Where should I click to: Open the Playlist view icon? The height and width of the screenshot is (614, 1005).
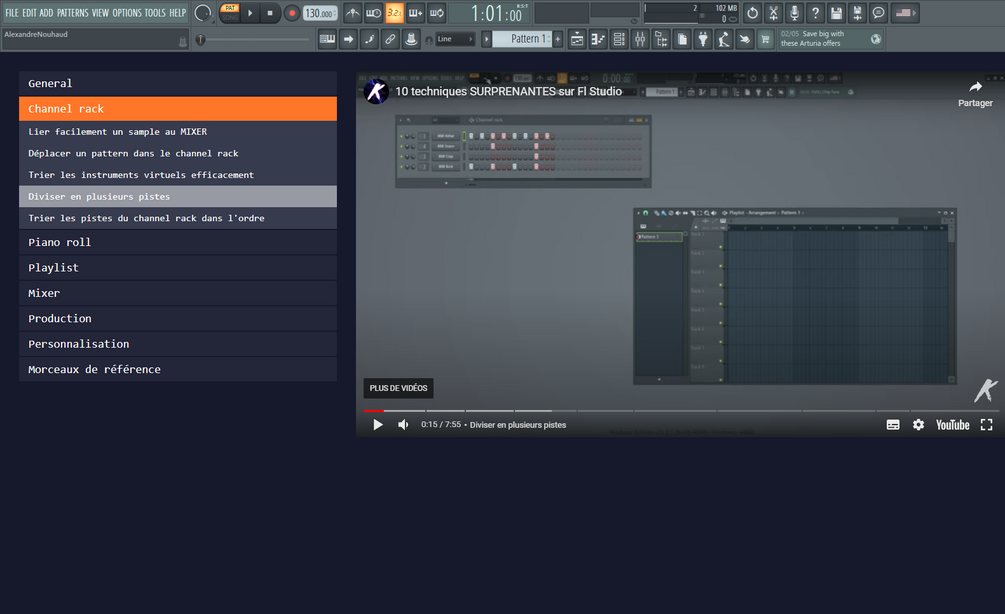[x=577, y=39]
